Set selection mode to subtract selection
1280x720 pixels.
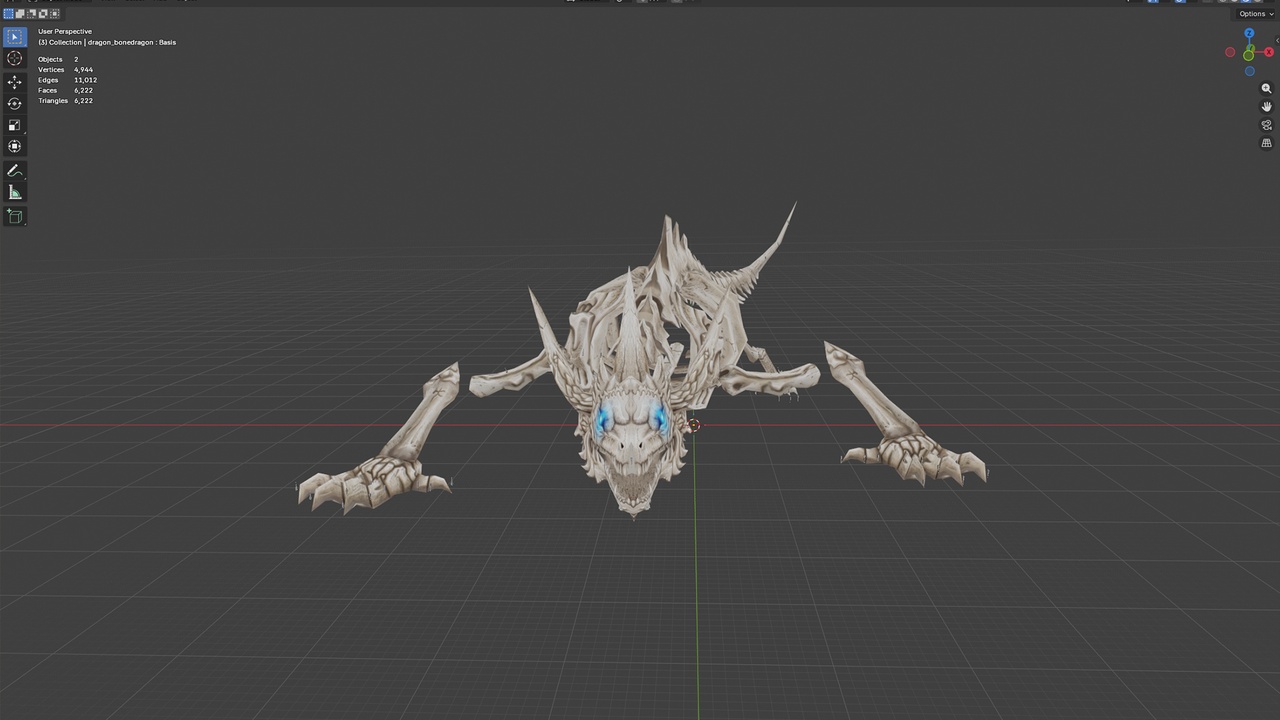31,14
